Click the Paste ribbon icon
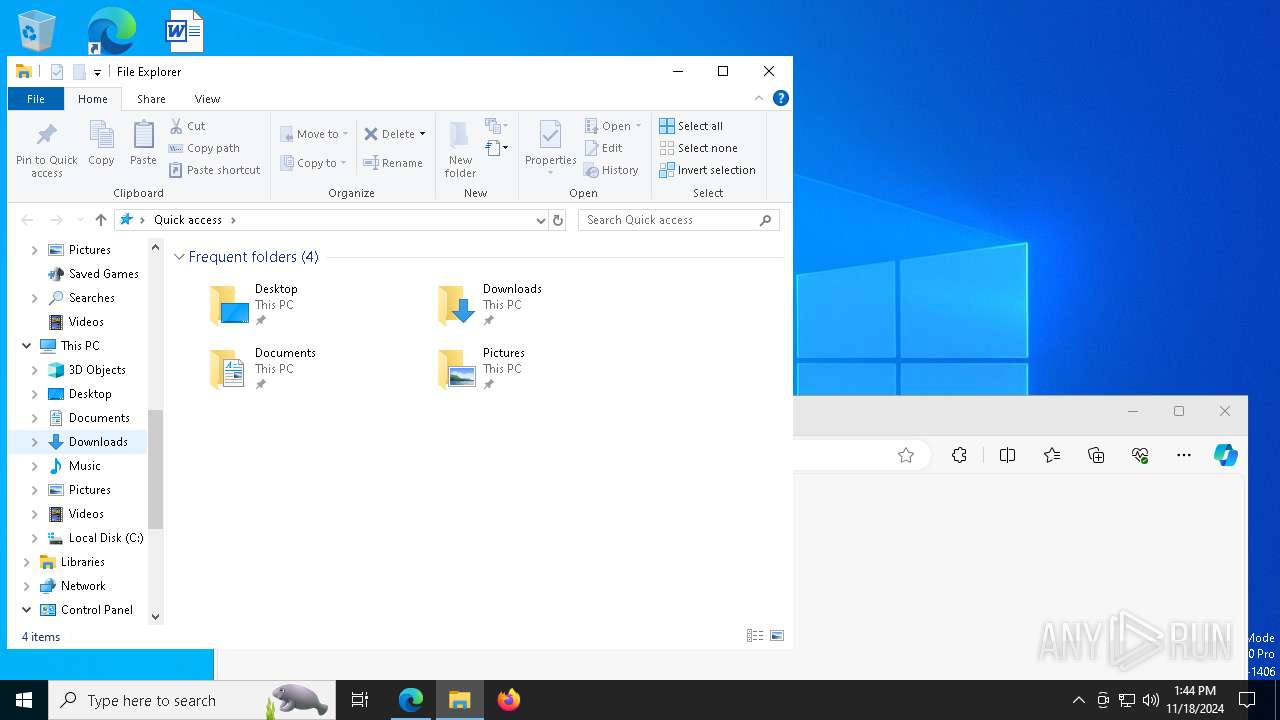The height and width of the screenshot is (720, 1280). point(143,144)
